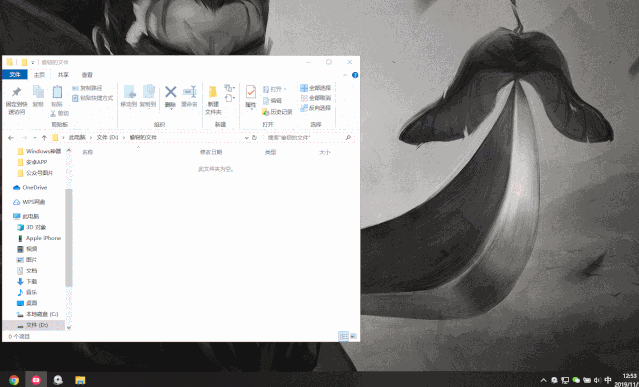Switch to Details view in the status bar

(x=344, y=336)
